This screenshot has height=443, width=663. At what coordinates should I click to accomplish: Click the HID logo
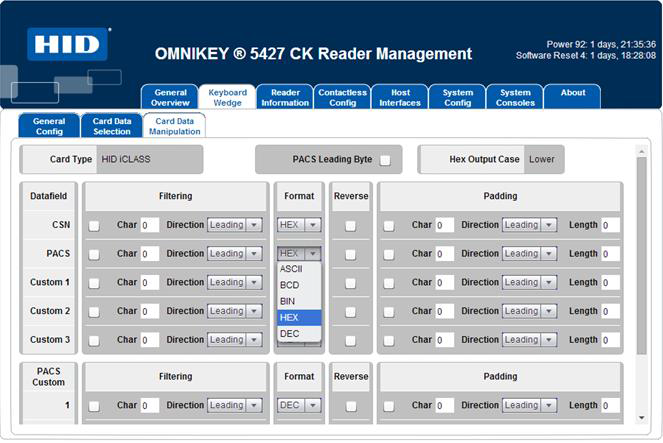(x=68, y=47)
